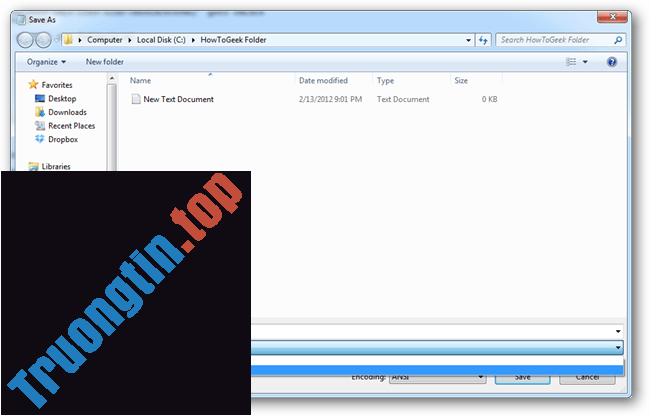Open Dropbox in Favorites
The width and height of the screenshot is (650, 416).
(x=63, y=140)
